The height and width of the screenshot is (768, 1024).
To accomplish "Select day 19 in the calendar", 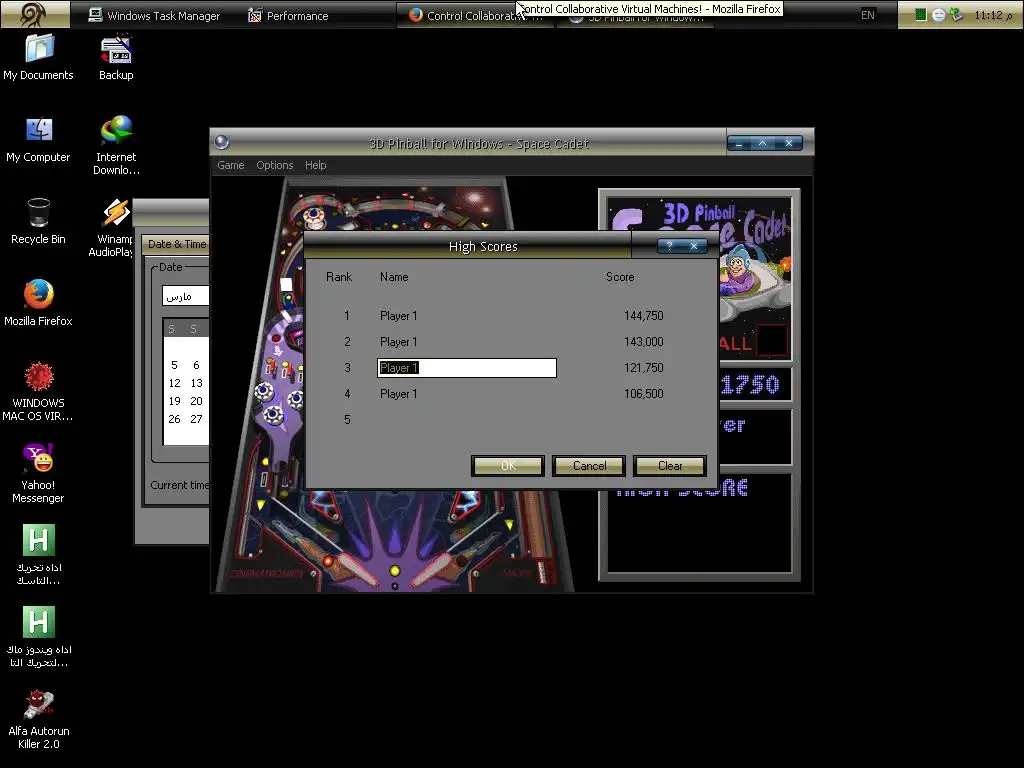I will coord(174,401).
